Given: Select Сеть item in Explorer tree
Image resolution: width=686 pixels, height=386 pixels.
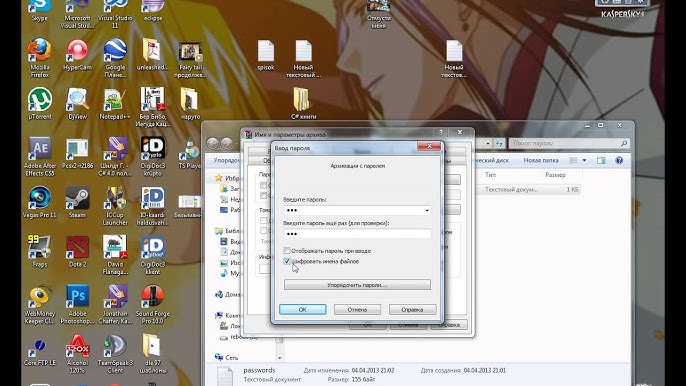Looking at the screenshot, I should (227, 358).
